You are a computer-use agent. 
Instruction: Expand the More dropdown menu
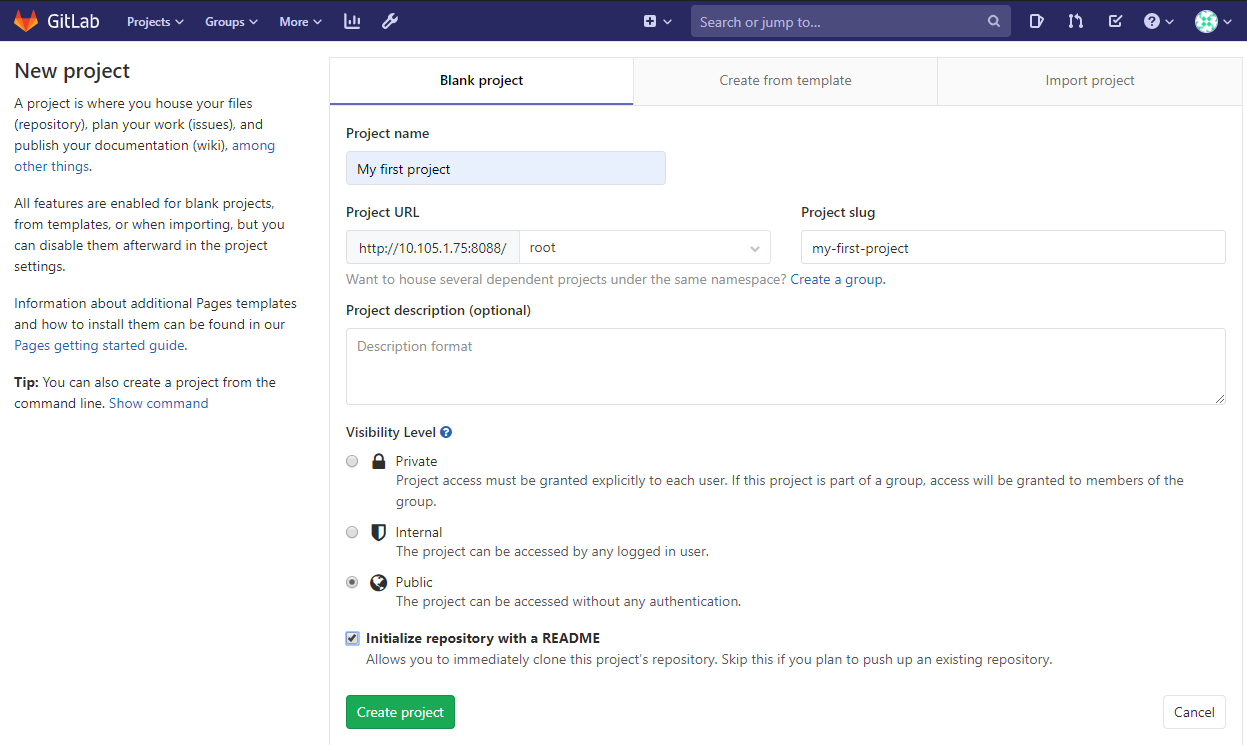point(300,21)
